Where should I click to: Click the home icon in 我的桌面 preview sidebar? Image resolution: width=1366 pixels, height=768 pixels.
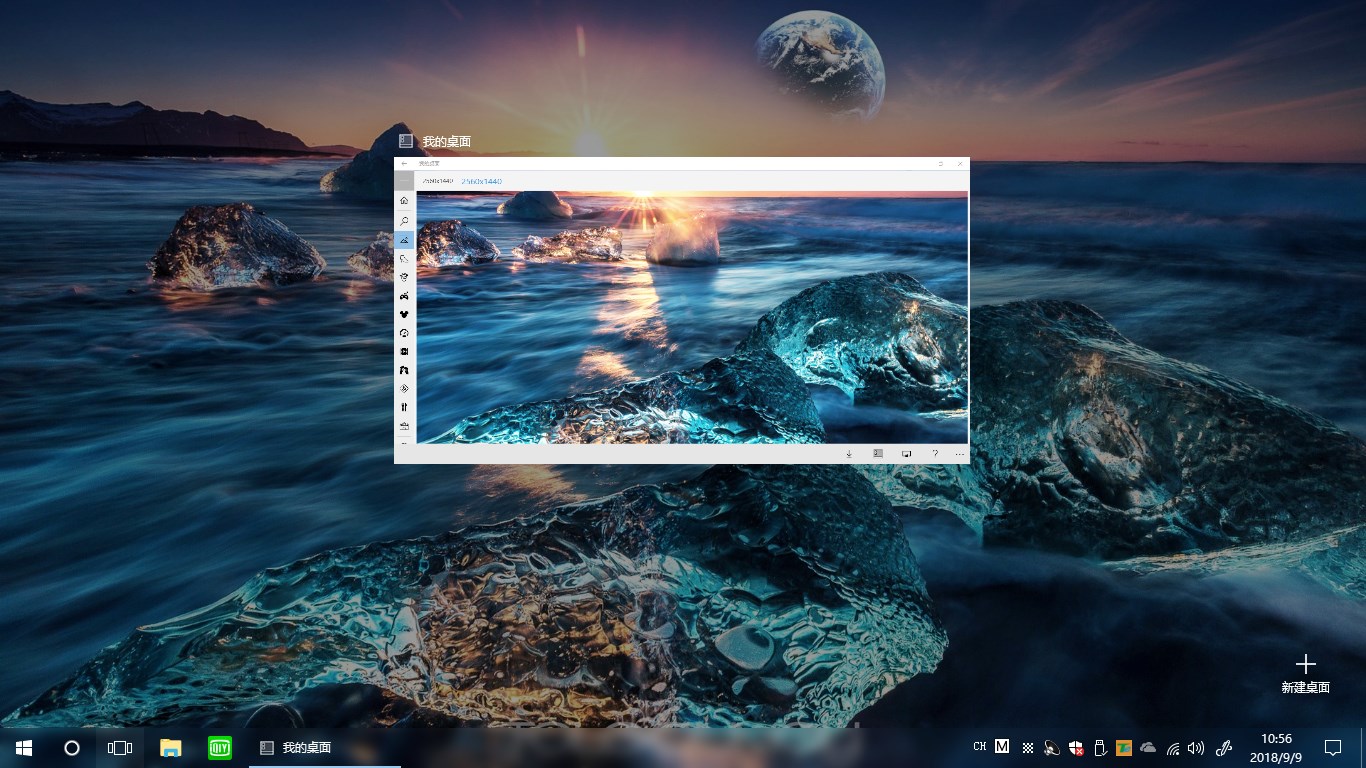404,200
